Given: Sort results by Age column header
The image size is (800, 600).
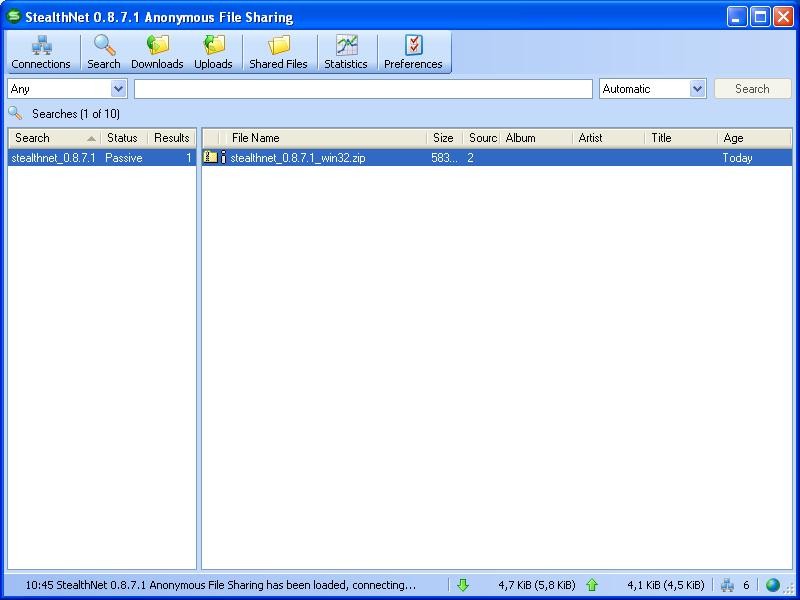Looking at the screenshot, I should pos(755,138).
